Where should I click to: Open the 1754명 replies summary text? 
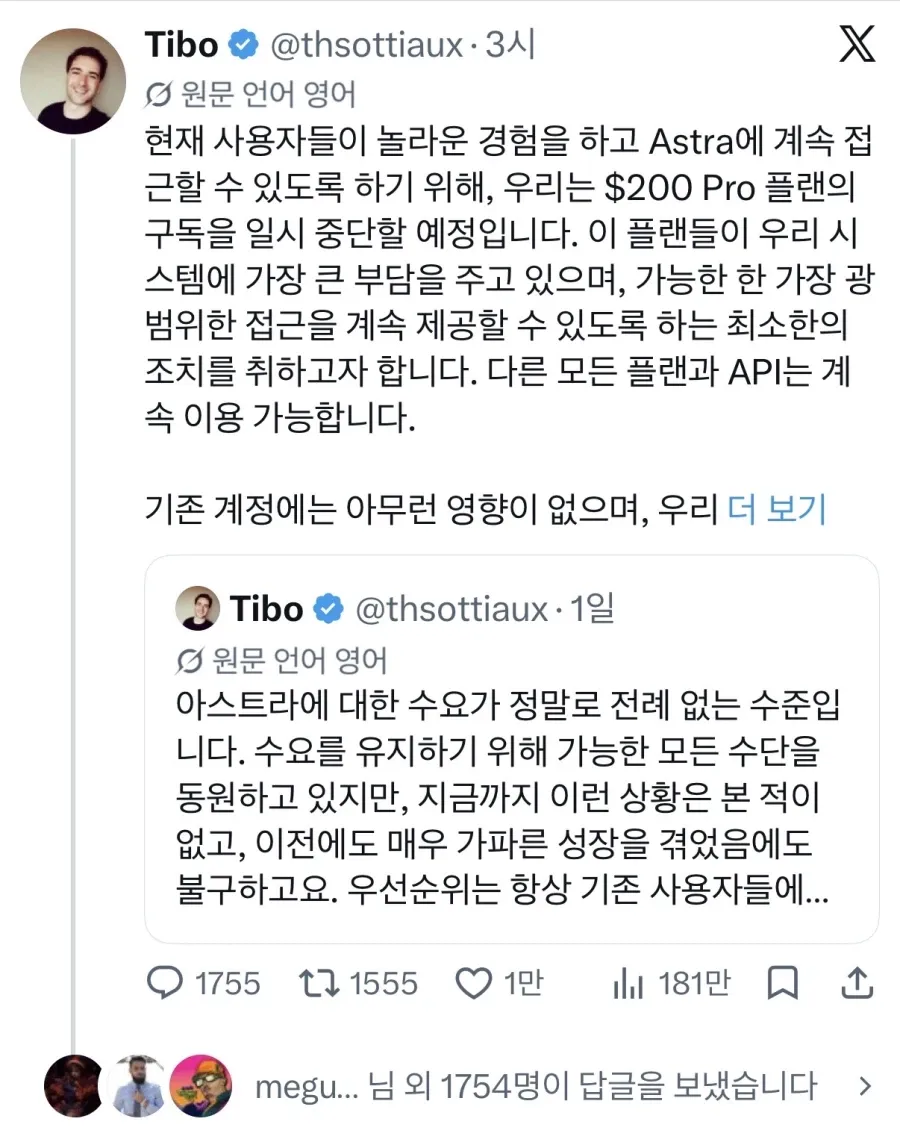coord(535,1086)
